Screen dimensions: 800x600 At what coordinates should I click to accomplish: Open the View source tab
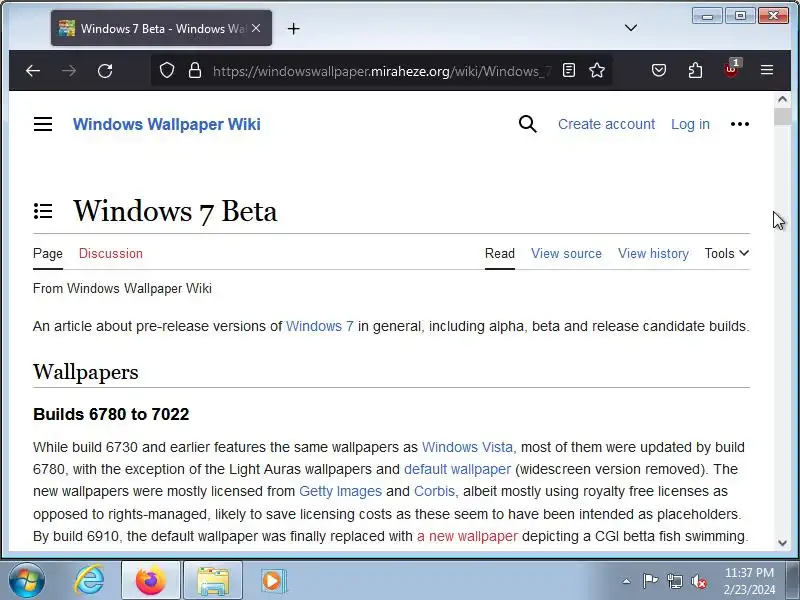[566, 254]
